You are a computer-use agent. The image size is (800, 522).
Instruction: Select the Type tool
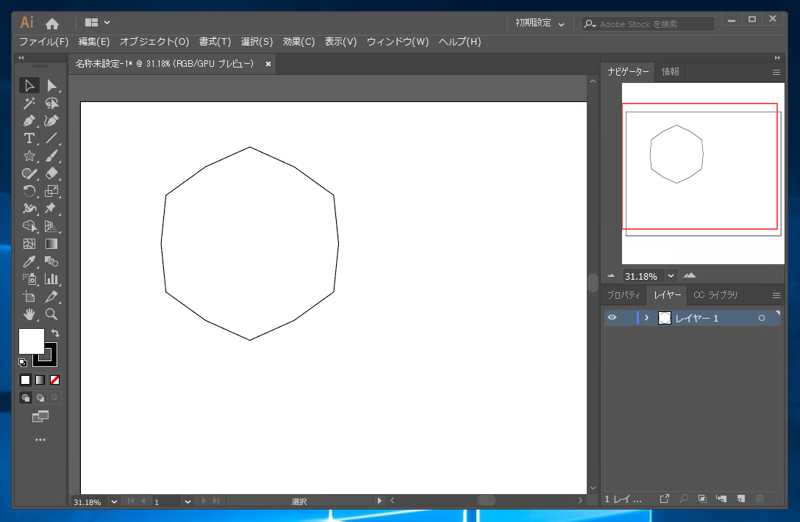(x=29, y=139)
